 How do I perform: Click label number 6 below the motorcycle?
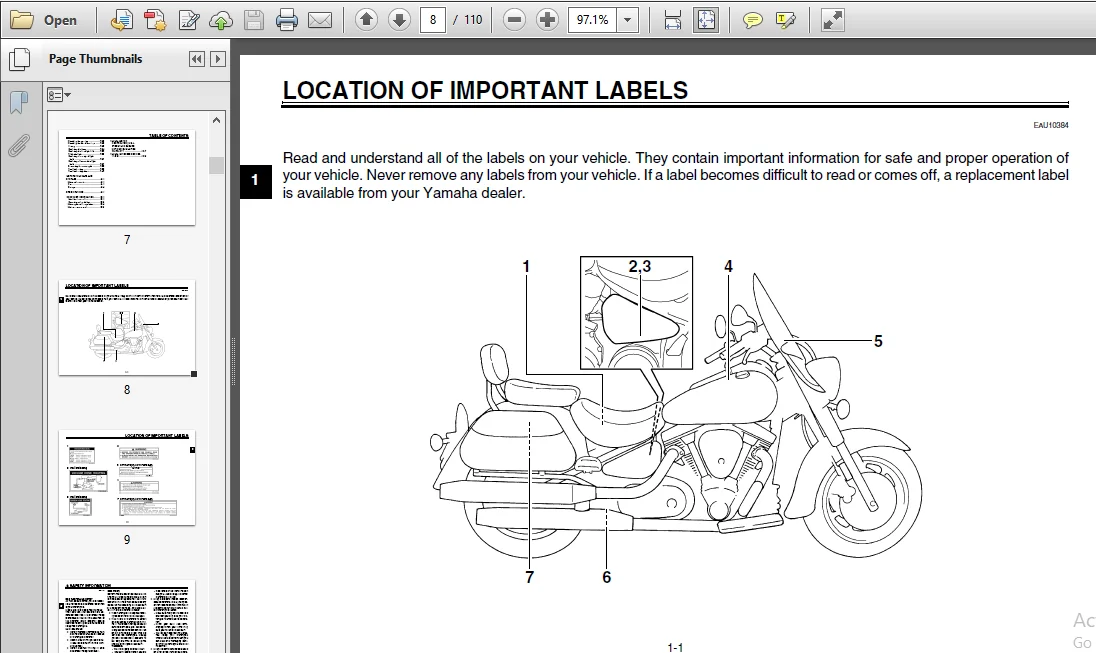[607, 577]
